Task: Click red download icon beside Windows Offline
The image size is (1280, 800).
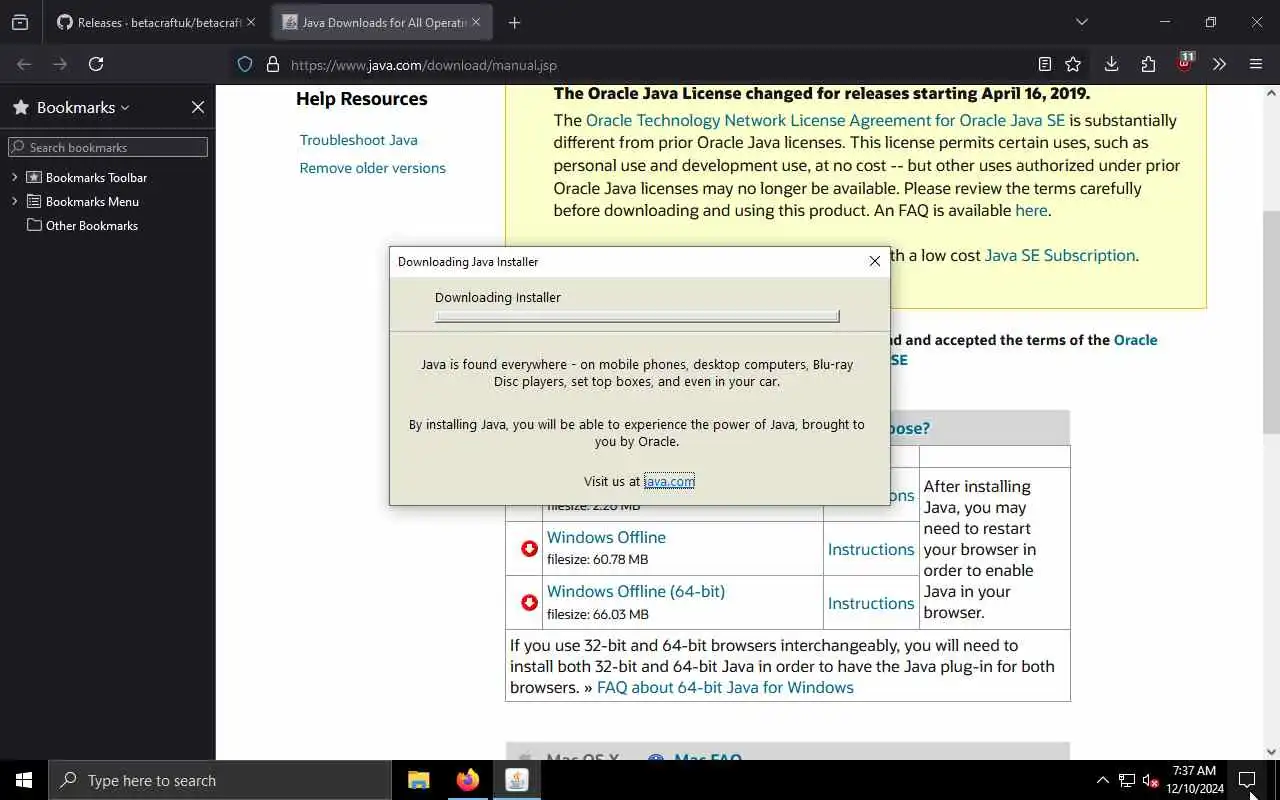Action: (x=529, y=549)
